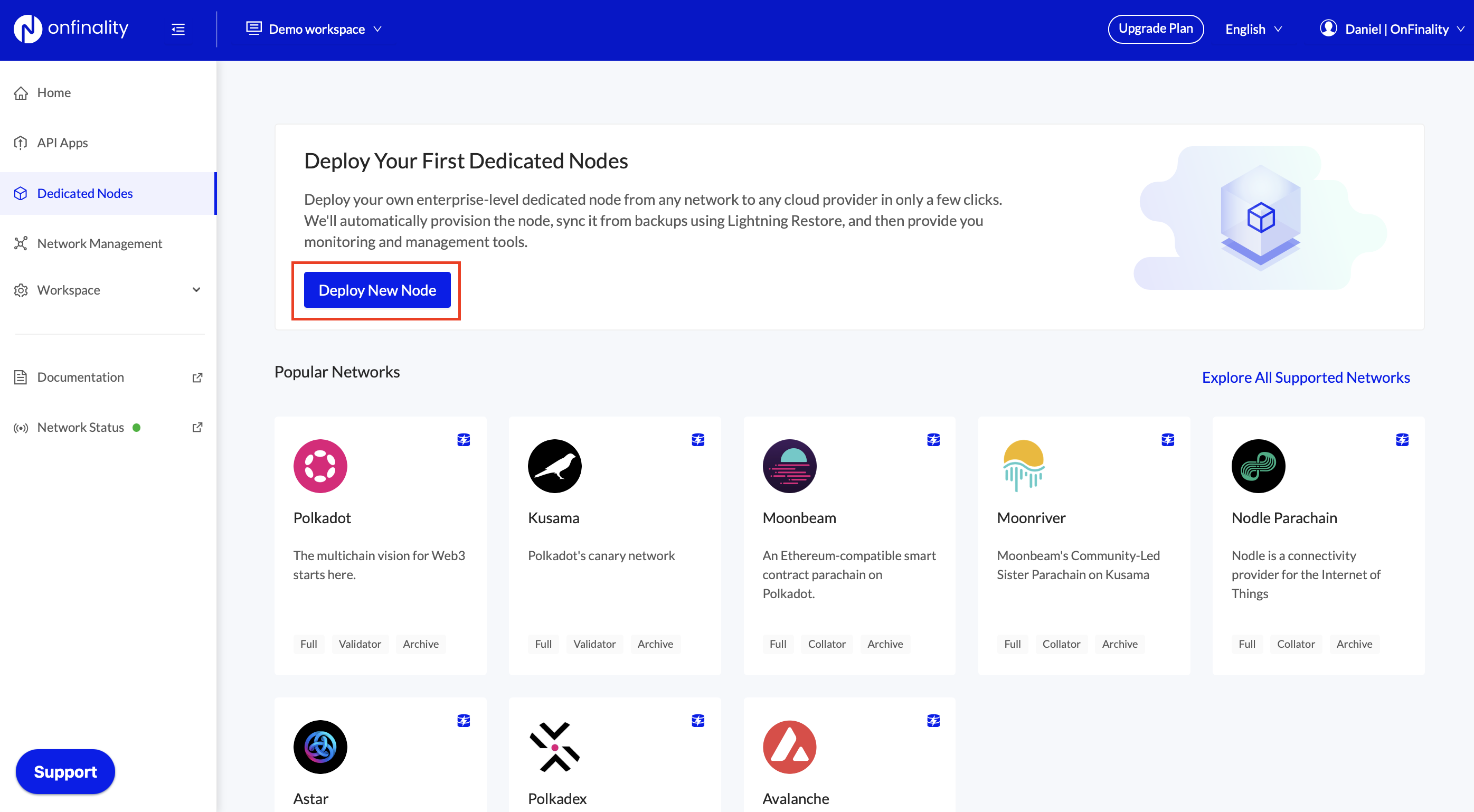
Task: Open the Support chat button
Action: click(65, 771)
